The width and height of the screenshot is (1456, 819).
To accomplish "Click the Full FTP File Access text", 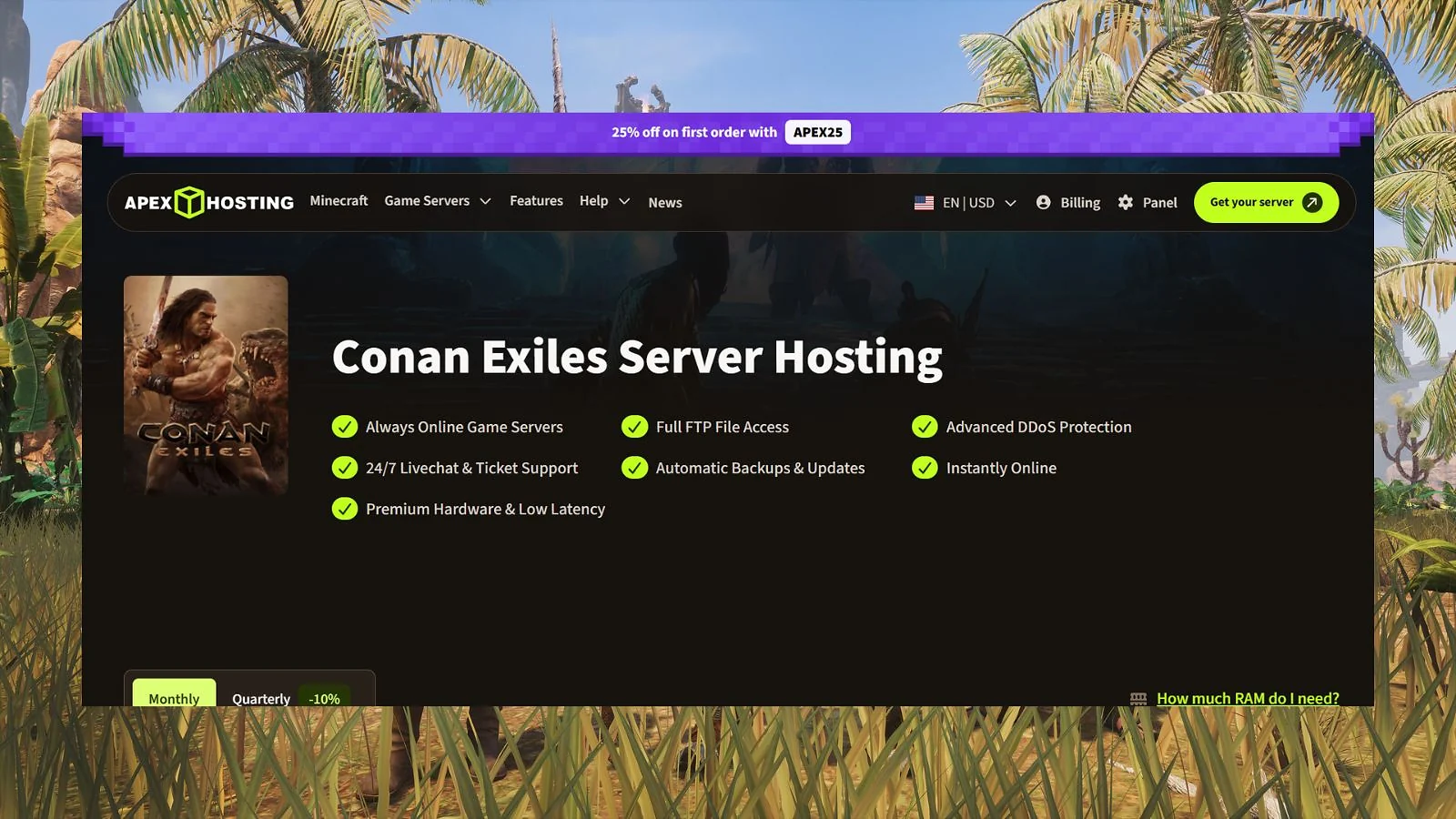I will (x=723, y=427).
